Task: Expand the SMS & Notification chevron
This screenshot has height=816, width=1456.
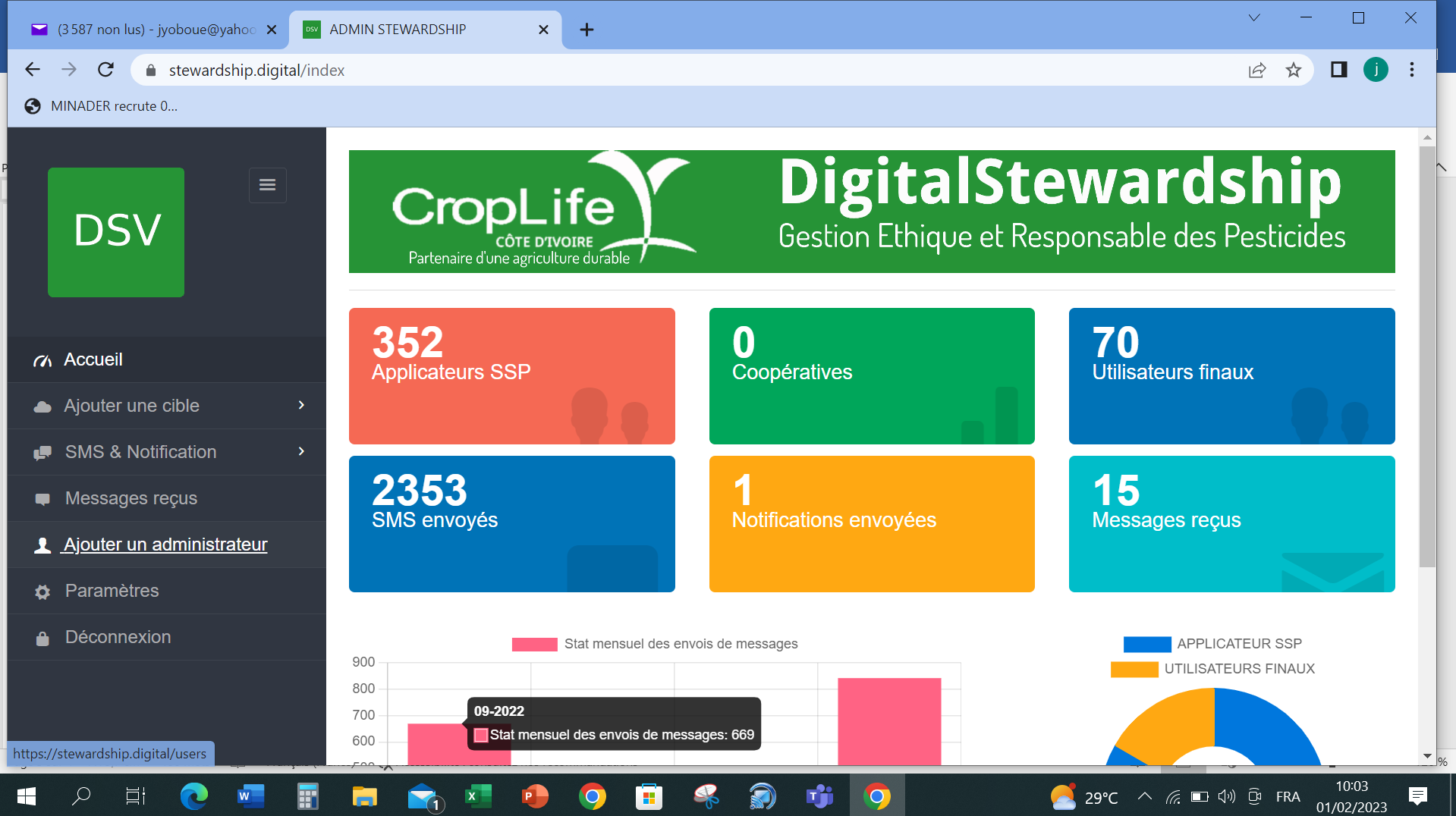Action: coord(301,452)
